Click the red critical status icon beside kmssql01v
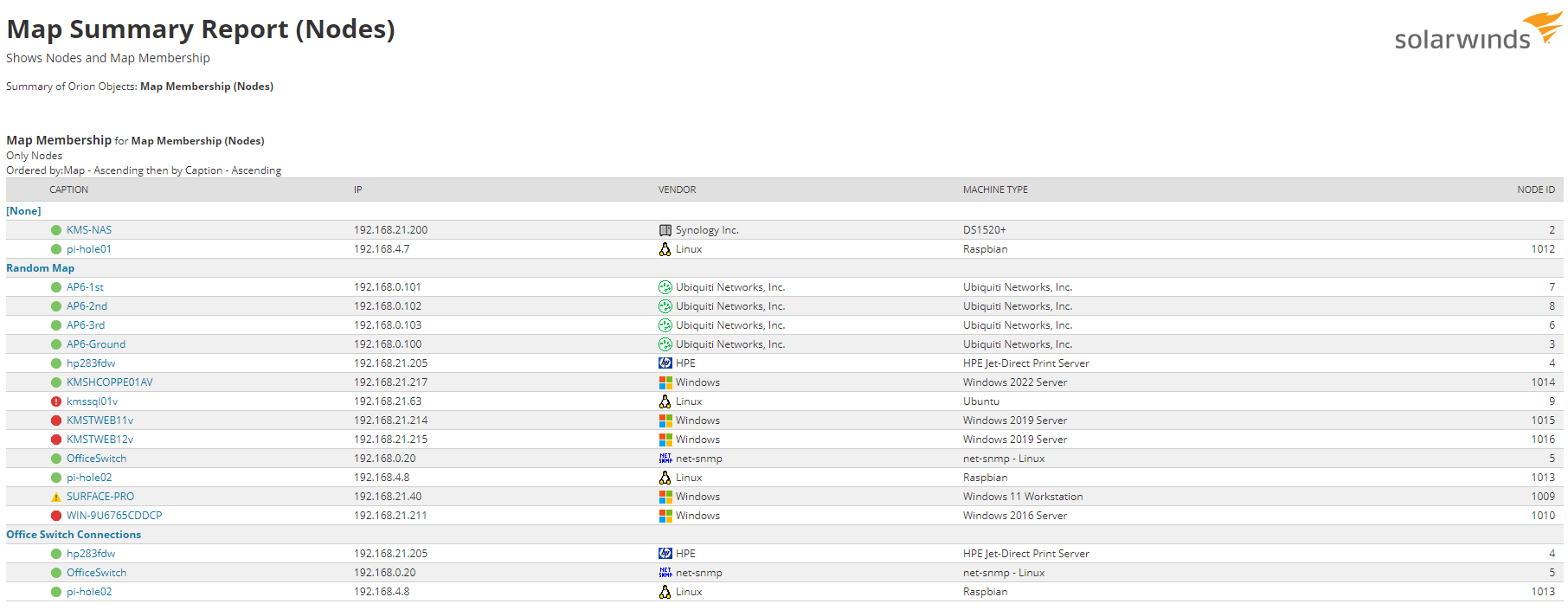The image size is (1568, 610). click(56, 401)
